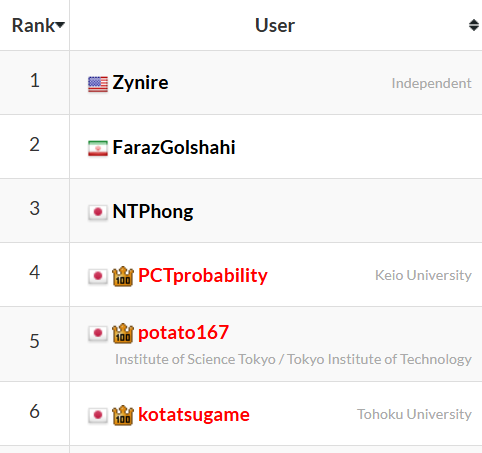Click the Japan flag beside kotatsugame
Viewport: 482px width, 453px height.
point(98,415)
